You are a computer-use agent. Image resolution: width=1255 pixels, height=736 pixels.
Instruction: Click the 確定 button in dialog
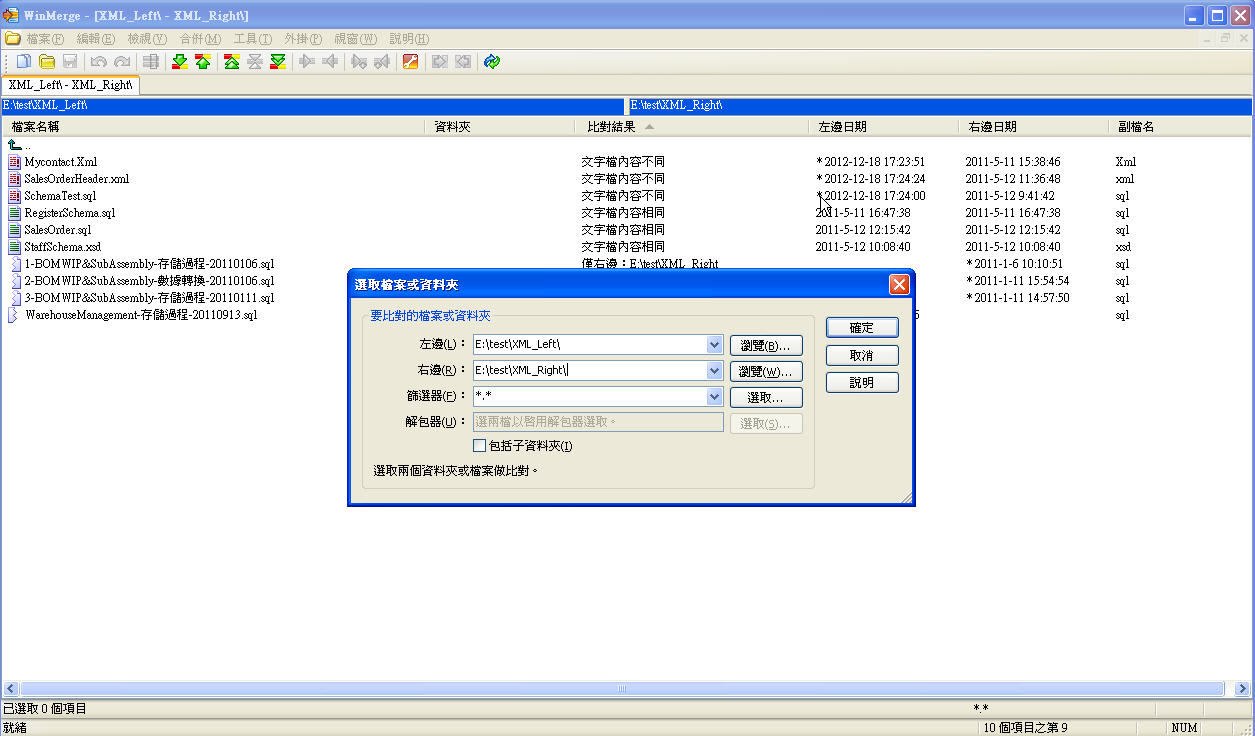(862, 327)
